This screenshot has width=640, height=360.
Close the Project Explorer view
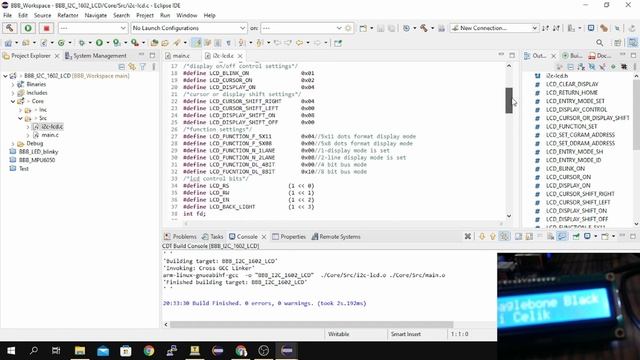point(57,56)
